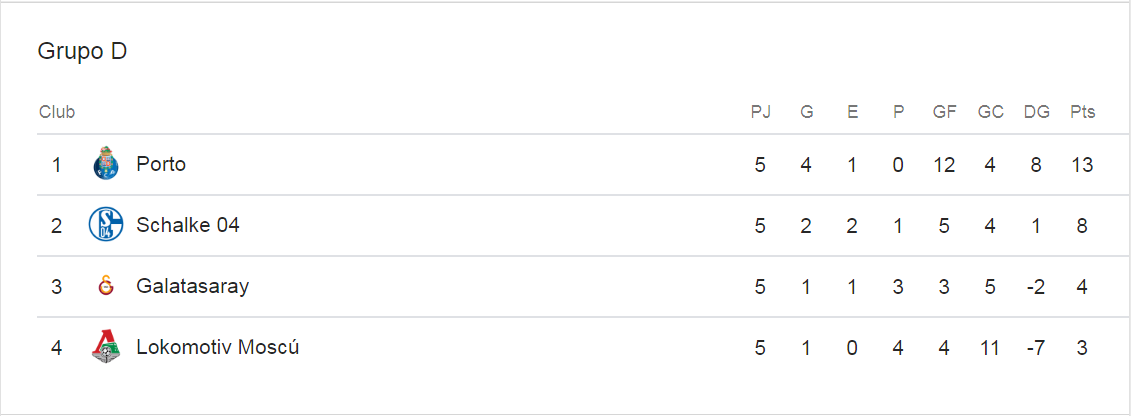Click Galatasaray's -2 goal difference
The height and width of the screenshot is (416, 1131).
click(x=1036, y=286)
